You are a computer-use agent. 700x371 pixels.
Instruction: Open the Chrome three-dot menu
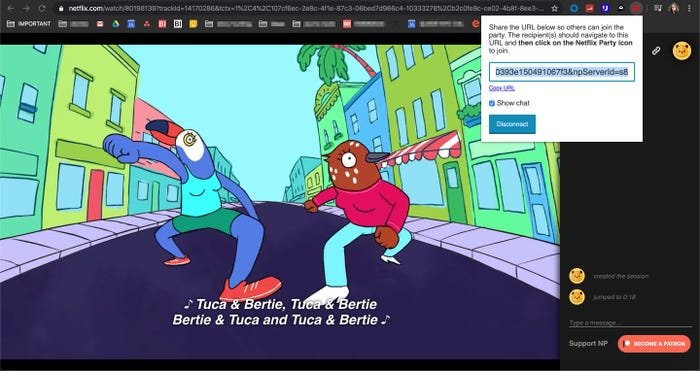pos(689,8)
